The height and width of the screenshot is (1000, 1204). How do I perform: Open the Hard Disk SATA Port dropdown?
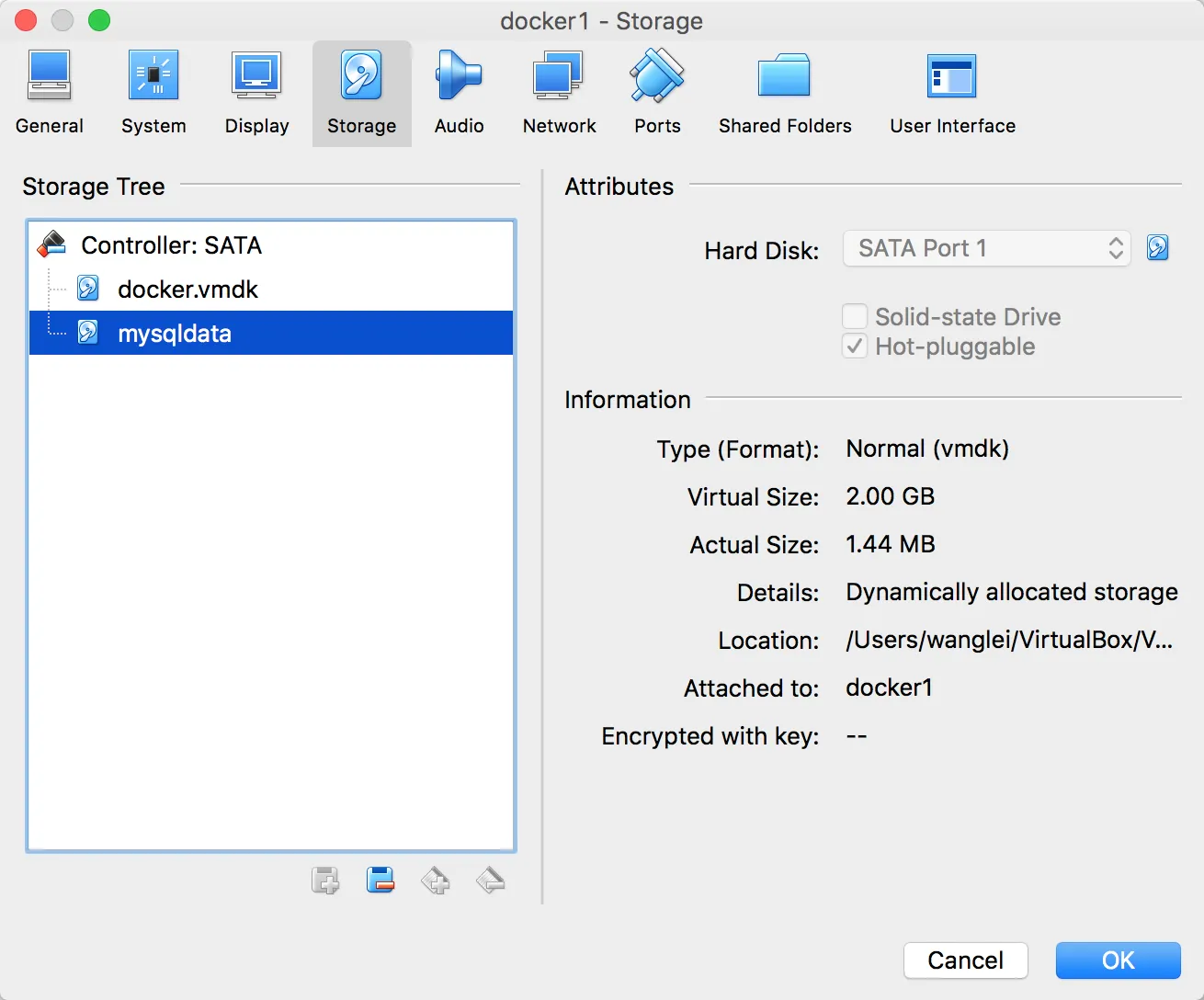[x=986, y=248]
